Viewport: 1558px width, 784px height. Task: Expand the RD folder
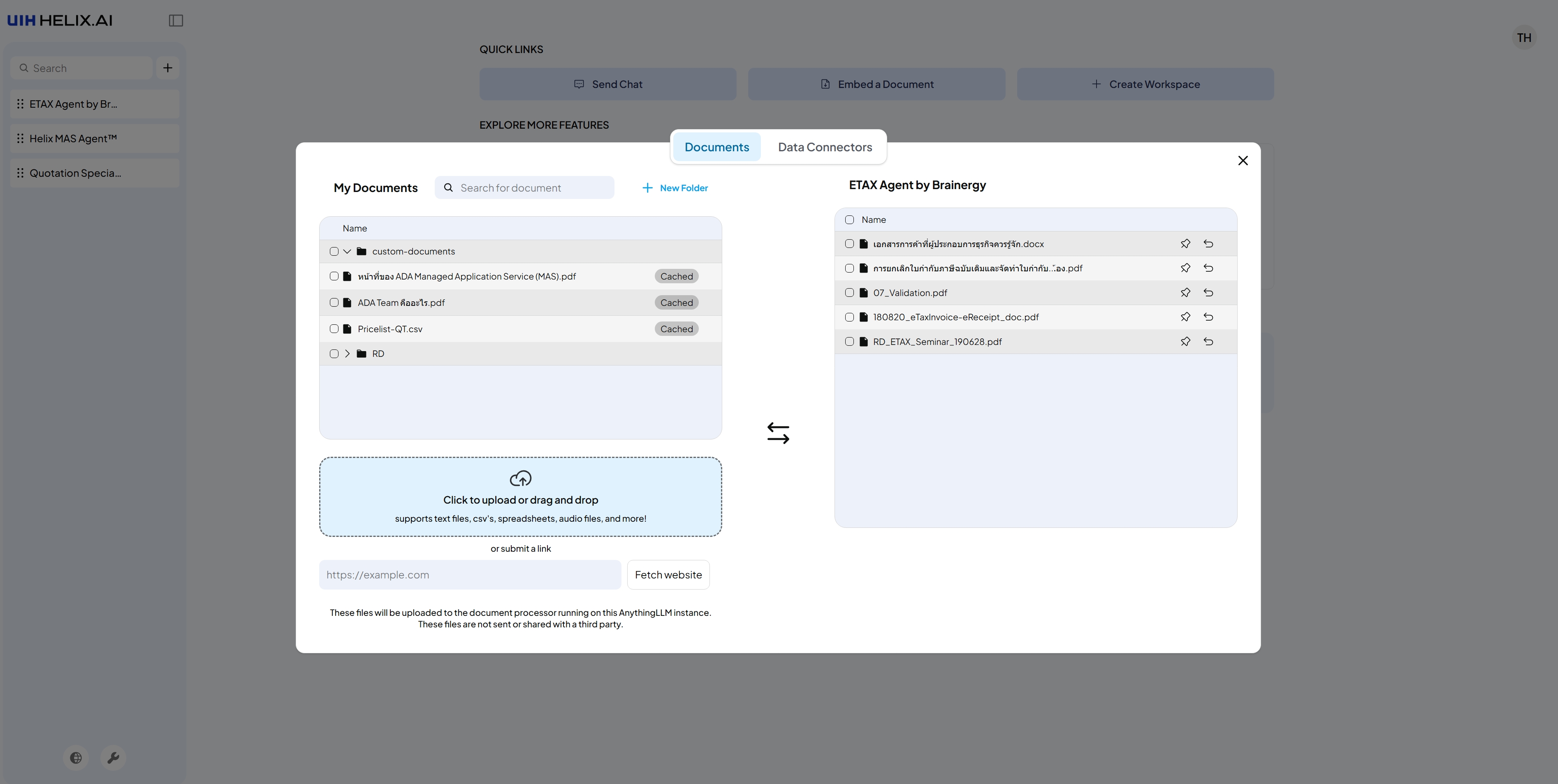[x=347, y=354]
